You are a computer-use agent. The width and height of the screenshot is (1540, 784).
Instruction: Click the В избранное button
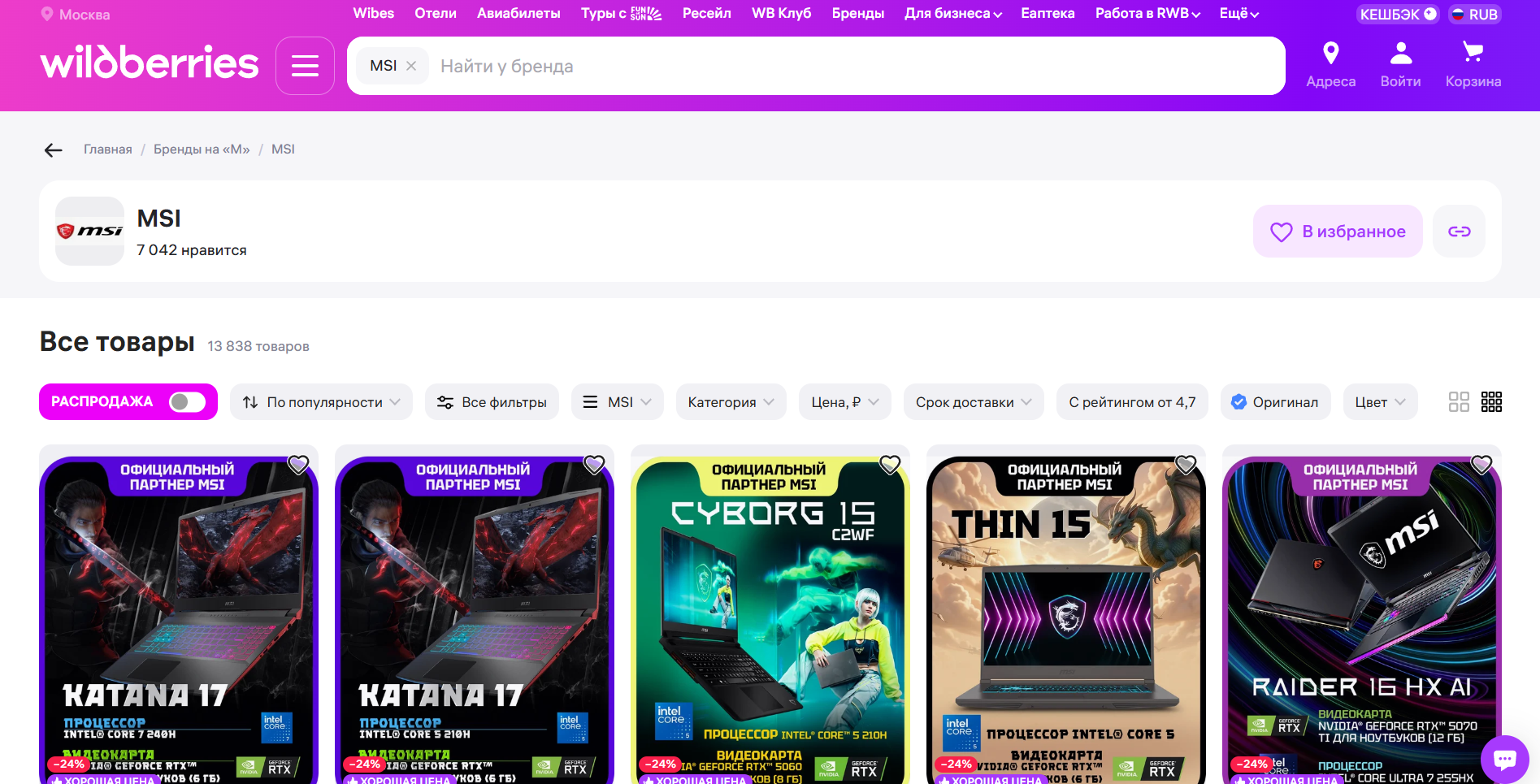(1338, 232)
